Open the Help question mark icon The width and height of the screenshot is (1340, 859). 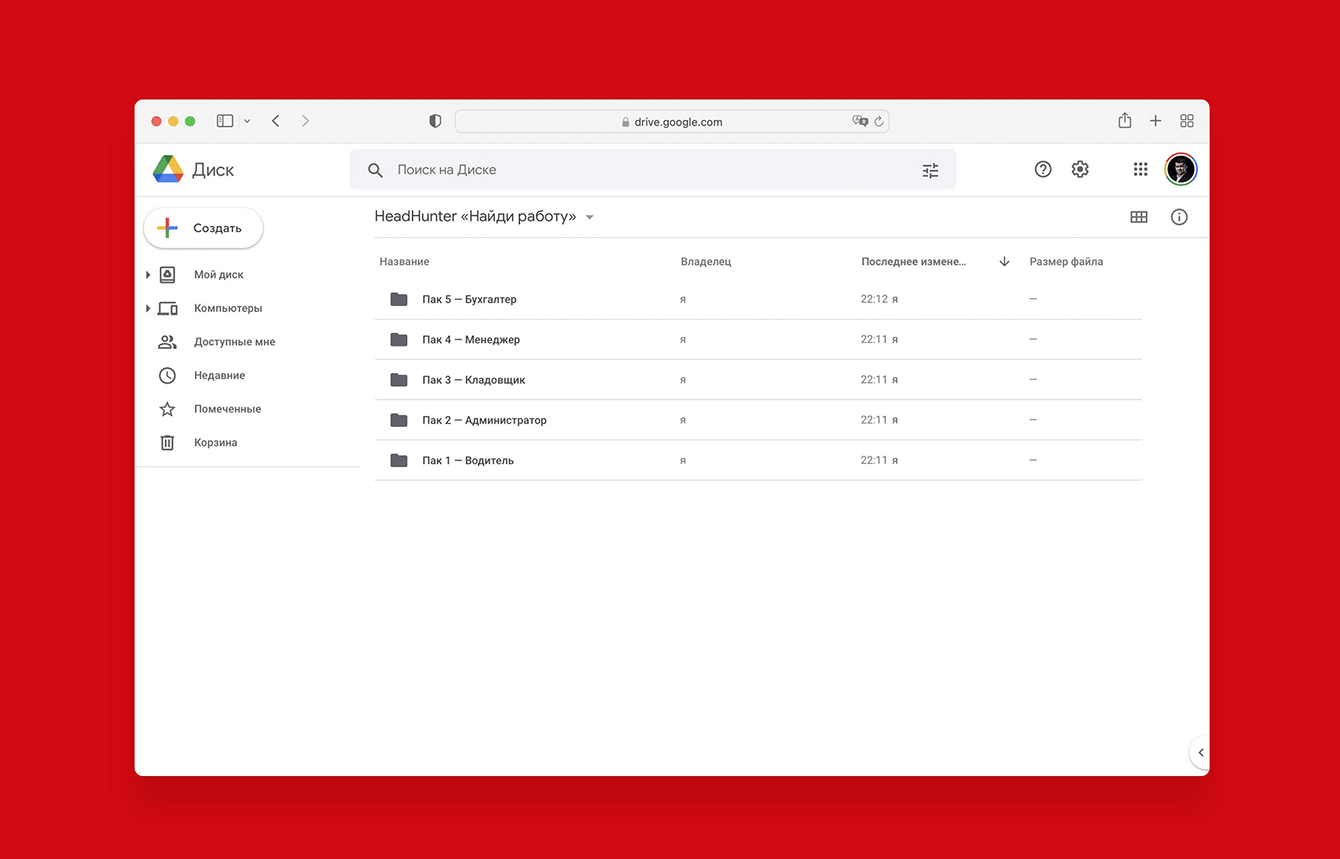click(1043, 169)
